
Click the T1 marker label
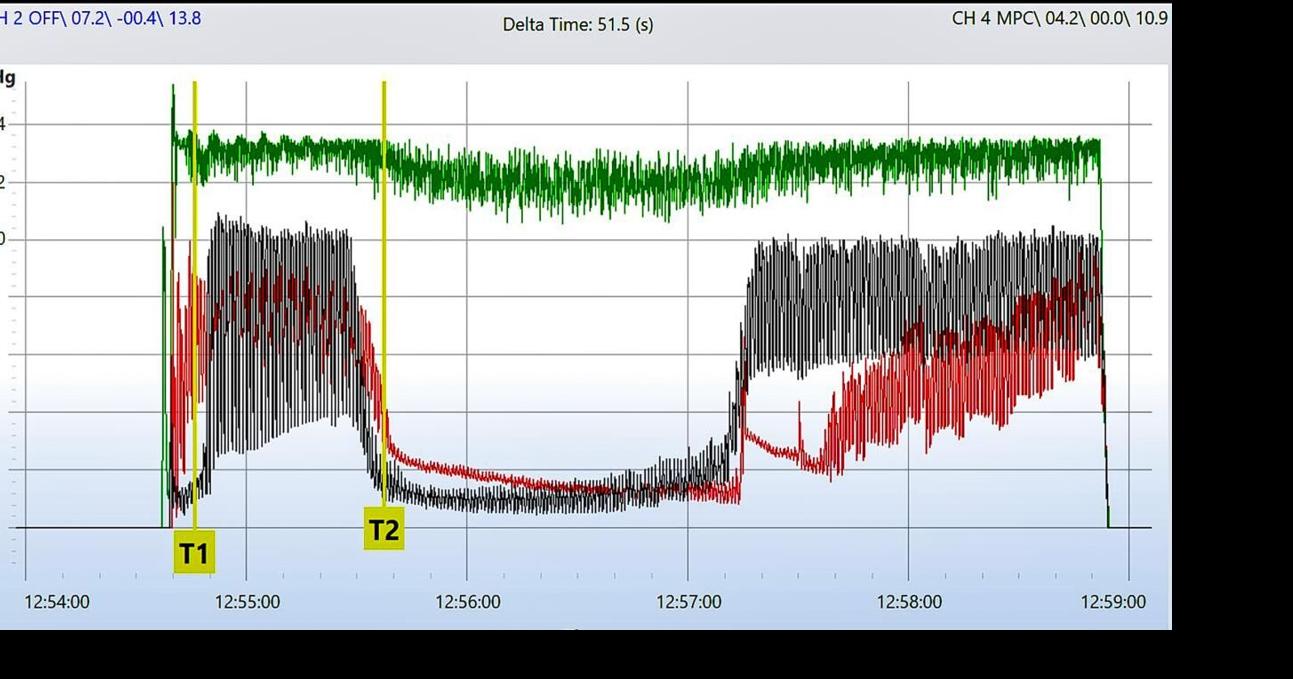pyautogui.click(x=194, y=553)
